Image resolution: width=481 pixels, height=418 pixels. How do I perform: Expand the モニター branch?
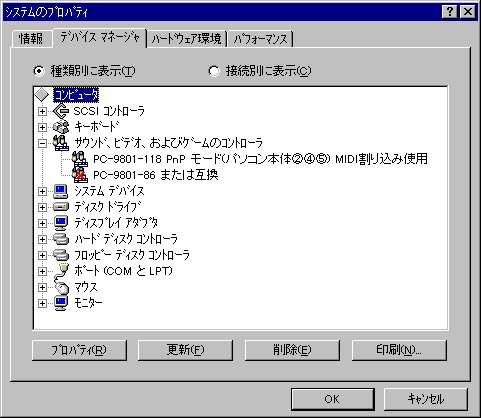(x=42, y=303)
